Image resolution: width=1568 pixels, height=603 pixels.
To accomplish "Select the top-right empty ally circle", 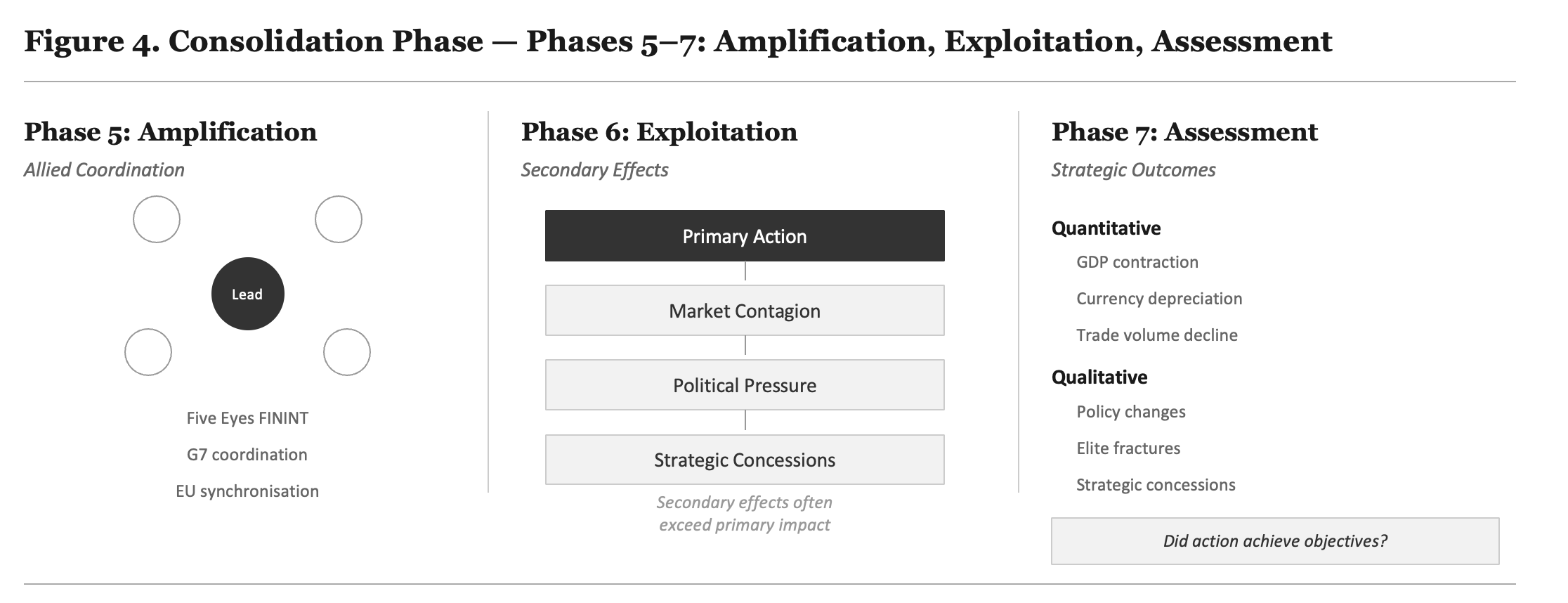I will click(x=339, y=219).
